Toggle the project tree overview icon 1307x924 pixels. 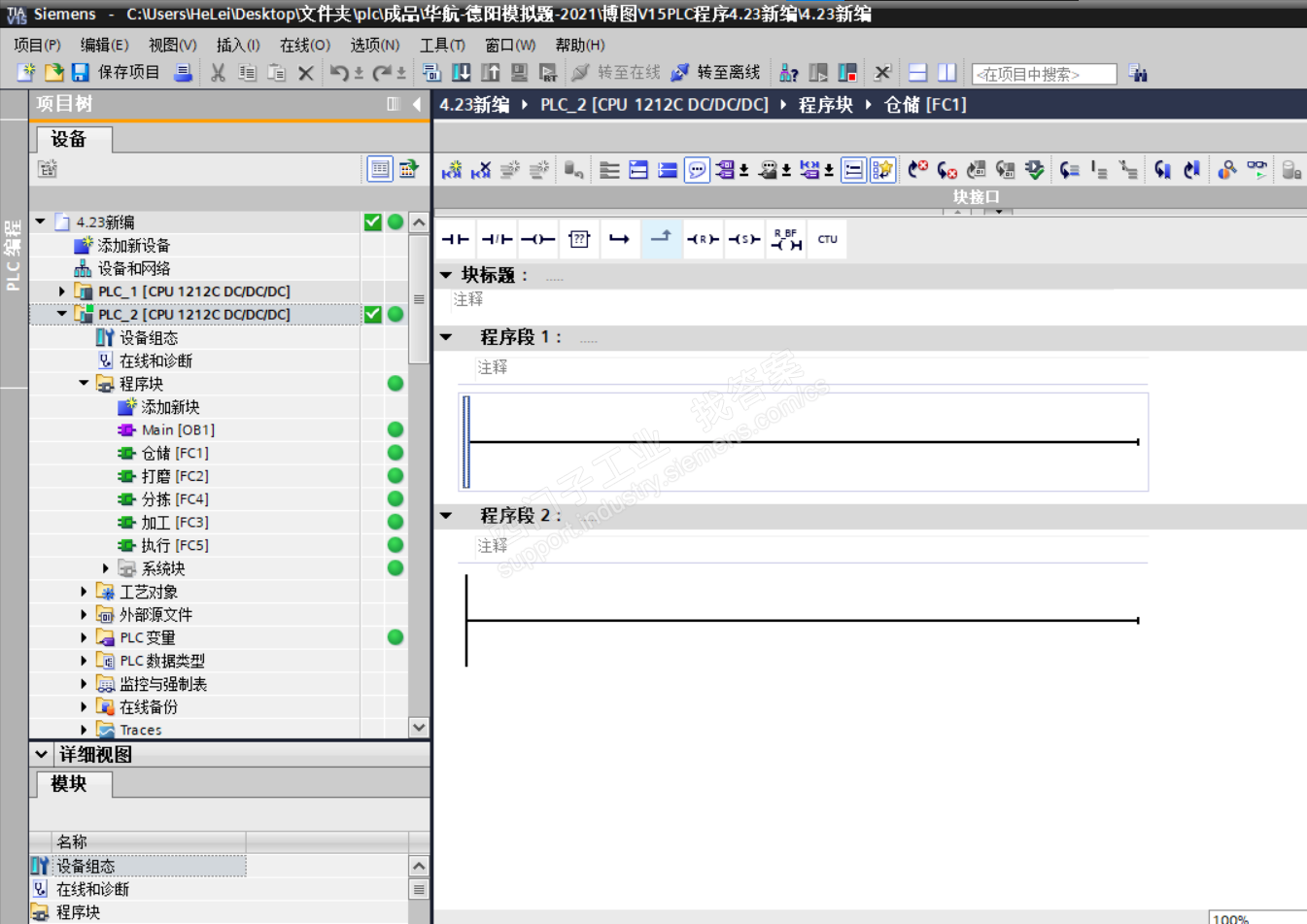pos(380,170)
